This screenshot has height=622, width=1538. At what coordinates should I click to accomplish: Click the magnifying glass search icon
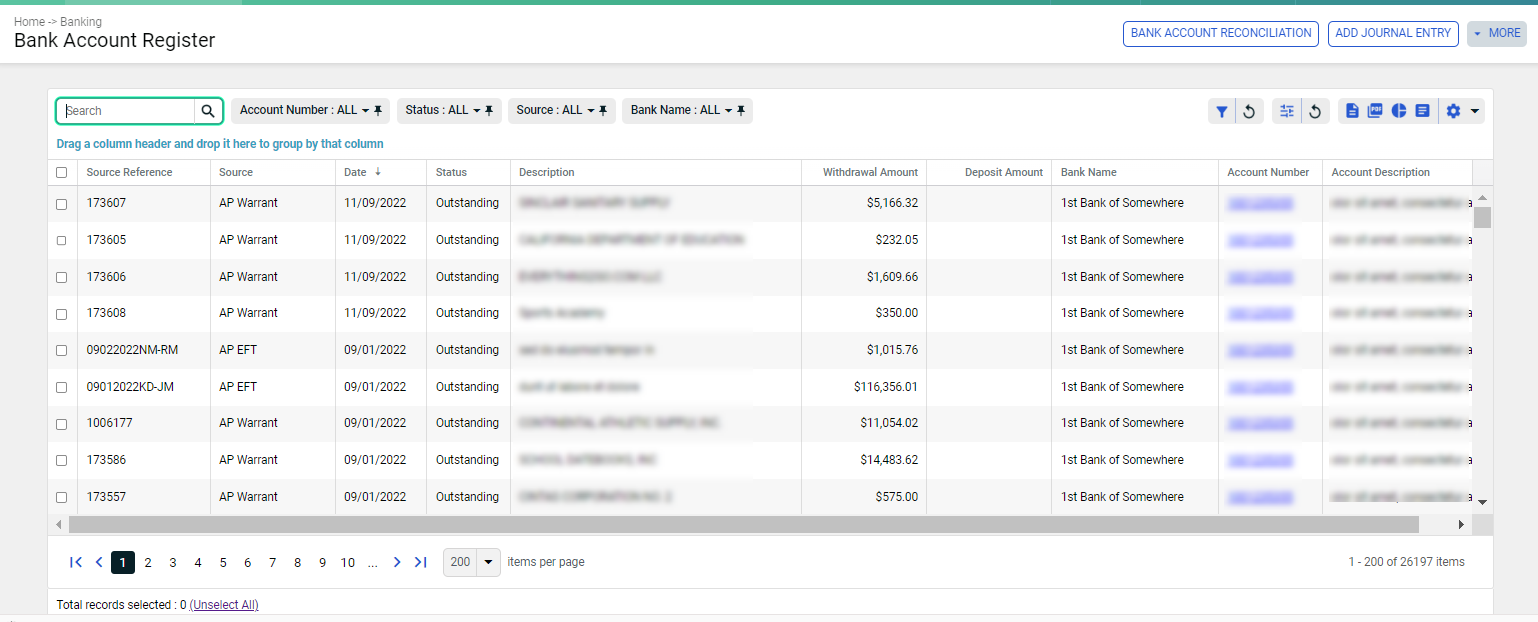click(x=208, y=111)
